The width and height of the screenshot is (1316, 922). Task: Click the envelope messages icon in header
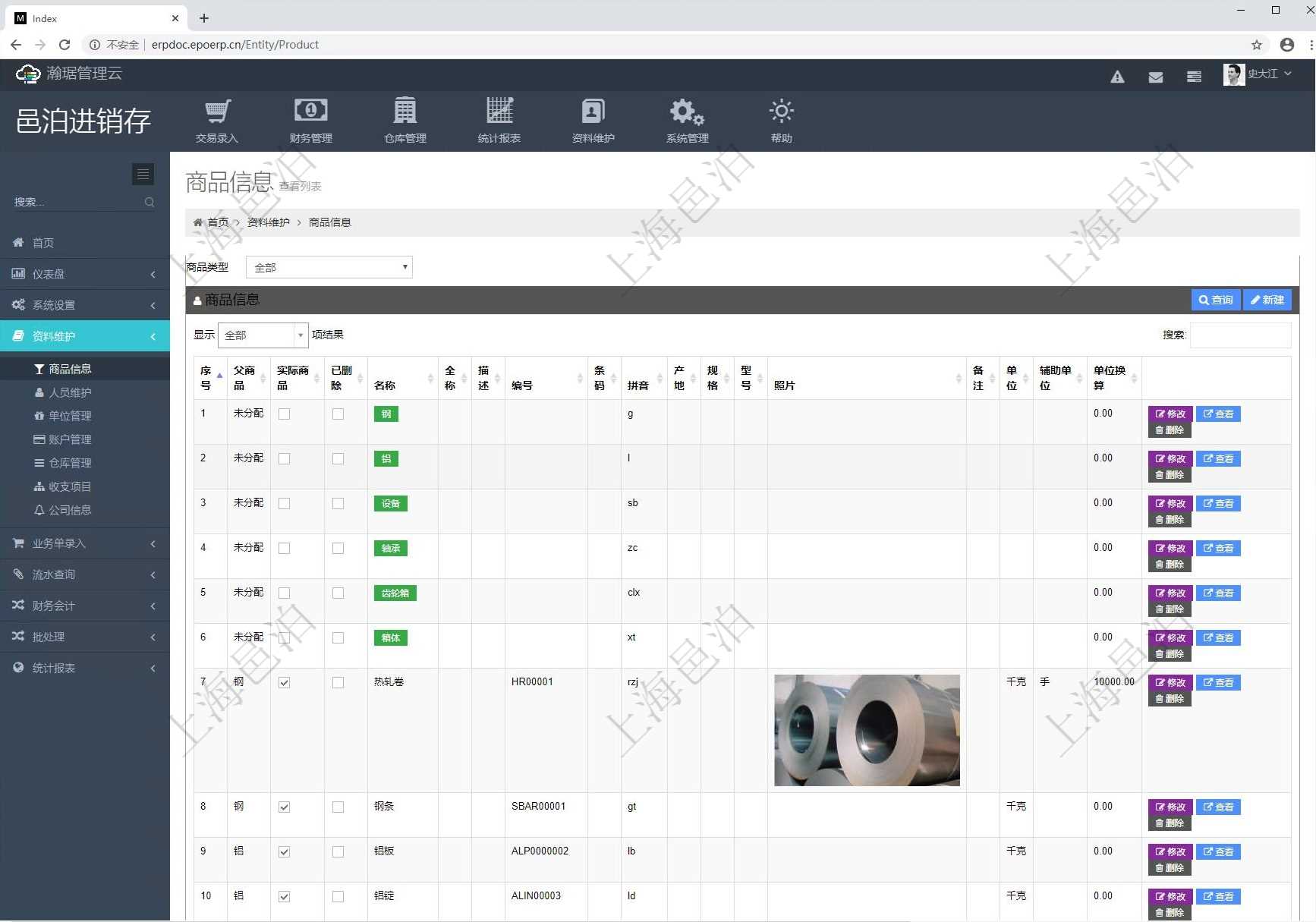click(1155, 77)
